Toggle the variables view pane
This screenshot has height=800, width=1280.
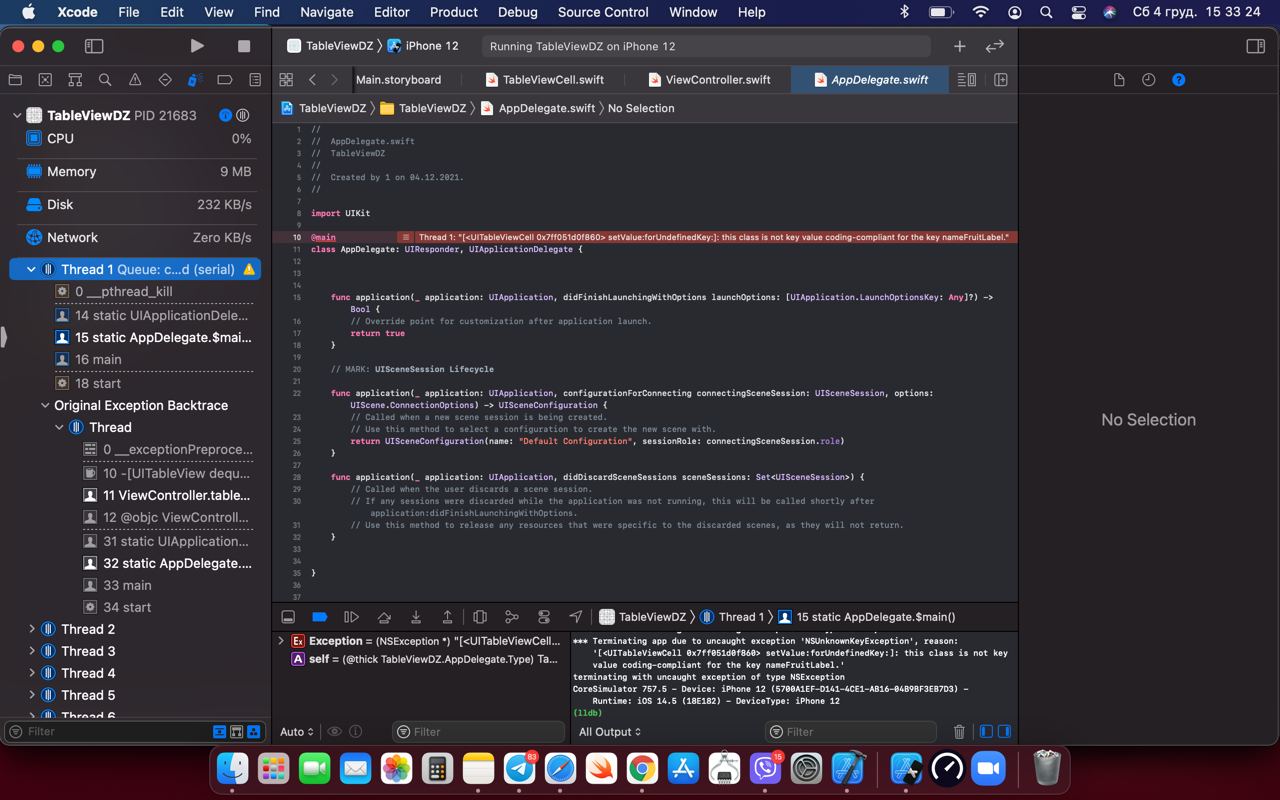(x=986, y=732)
